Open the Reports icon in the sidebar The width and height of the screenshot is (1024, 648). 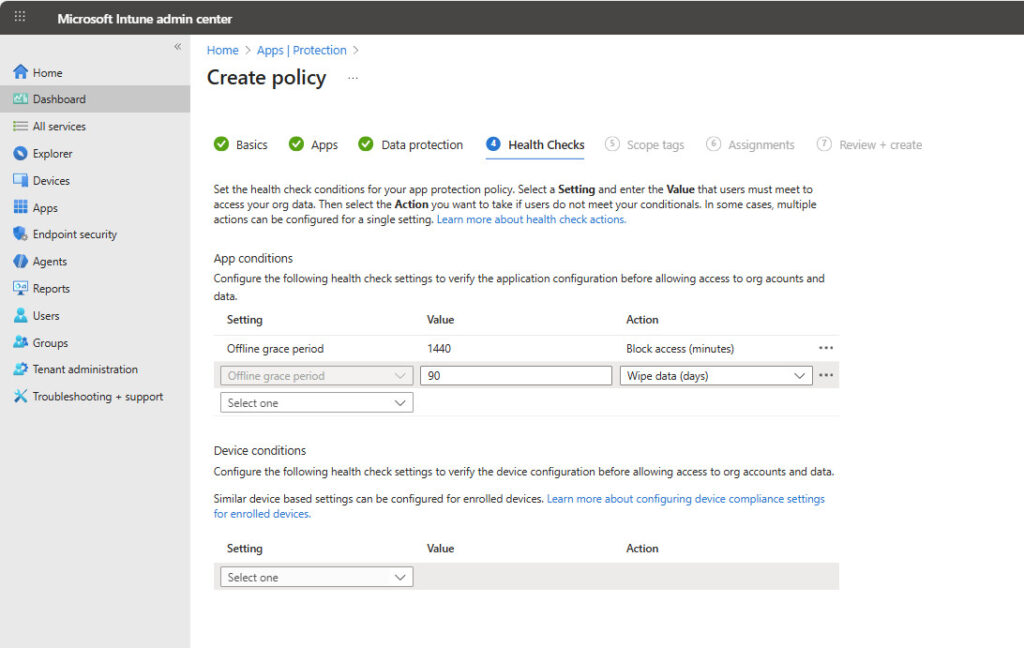point(20,289)
